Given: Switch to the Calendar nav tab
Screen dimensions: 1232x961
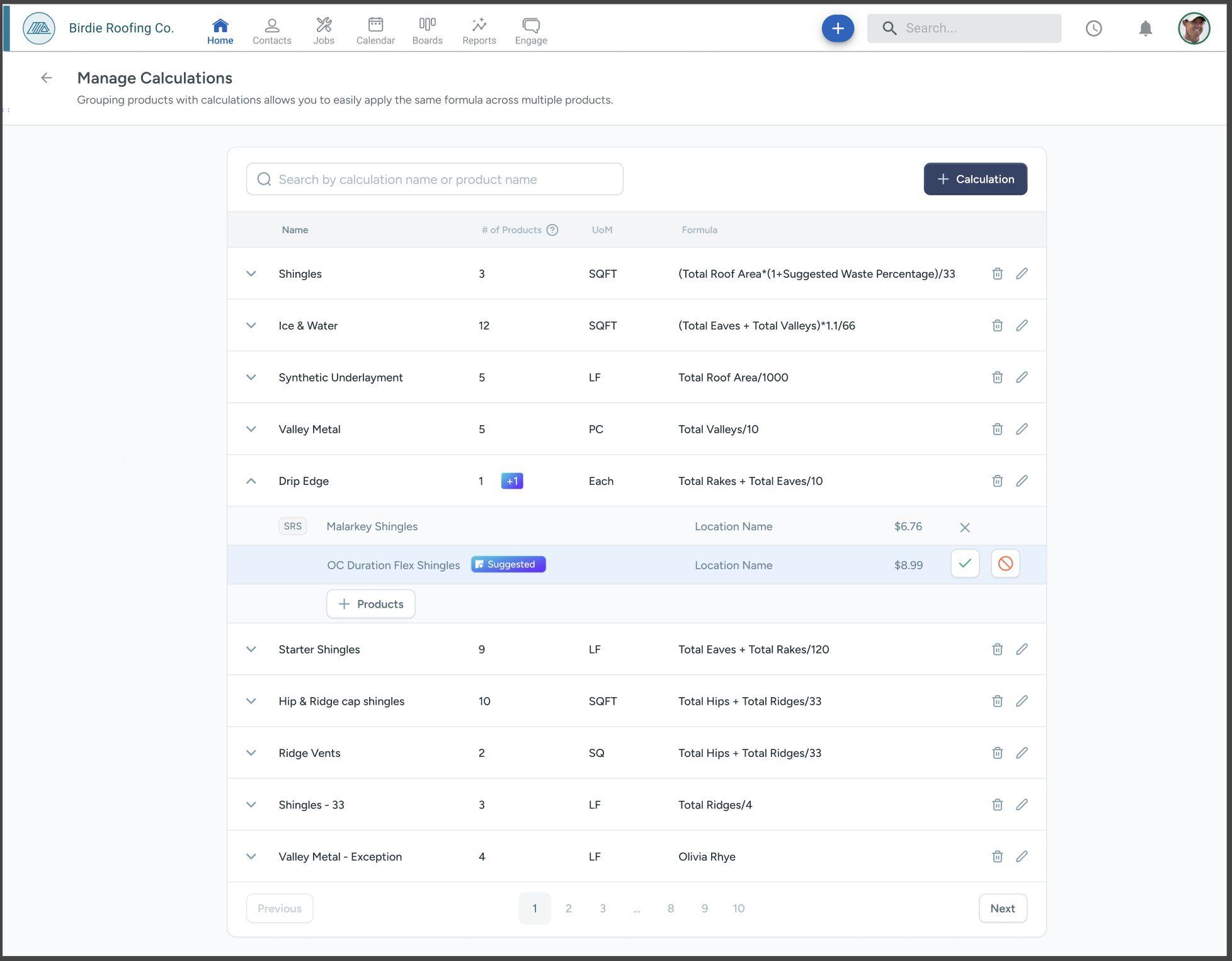Looking at the screenshot, I should [375, 30].
